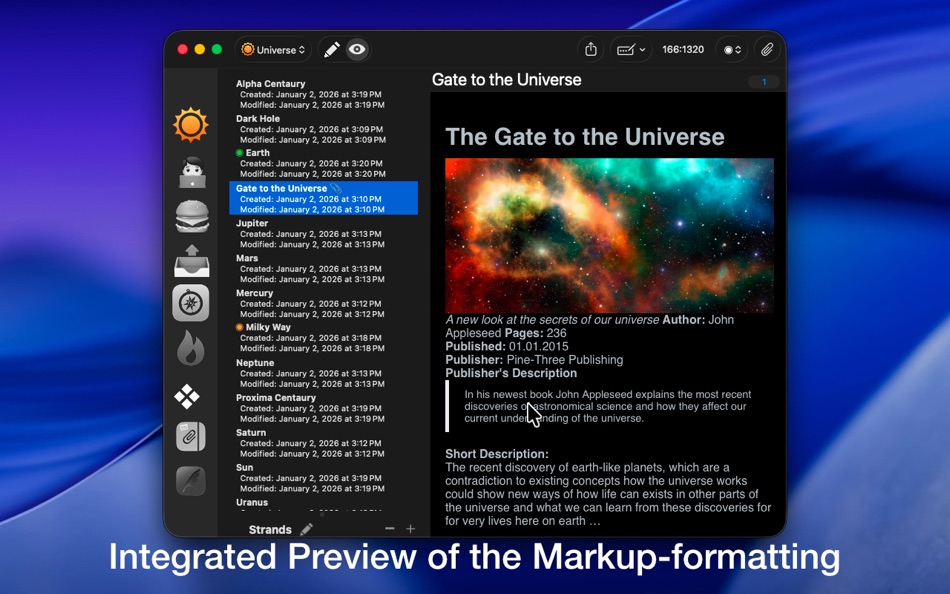Viewport: 950px width, 594px height.
Task: Open the Strands selector at sidebar bottom
Action: click(x=272, y=529)
